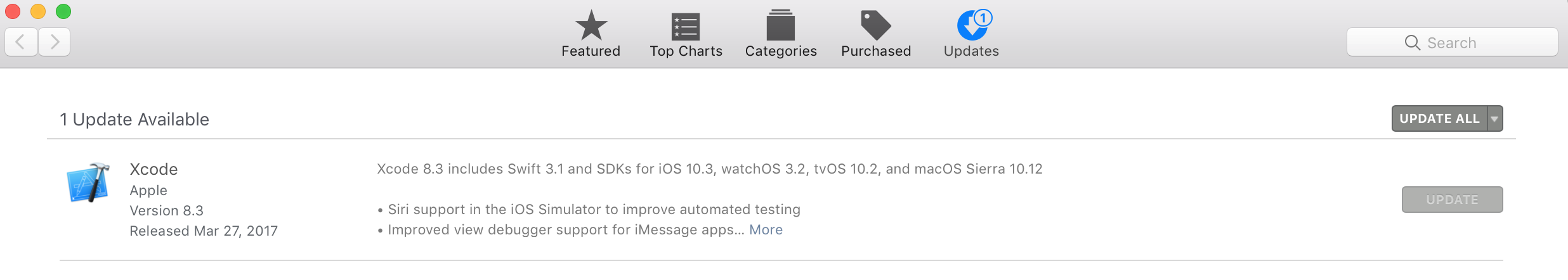Open the Categories stack icon
1568x280 pixels.
pyautogui.click(x=780, y=27)
